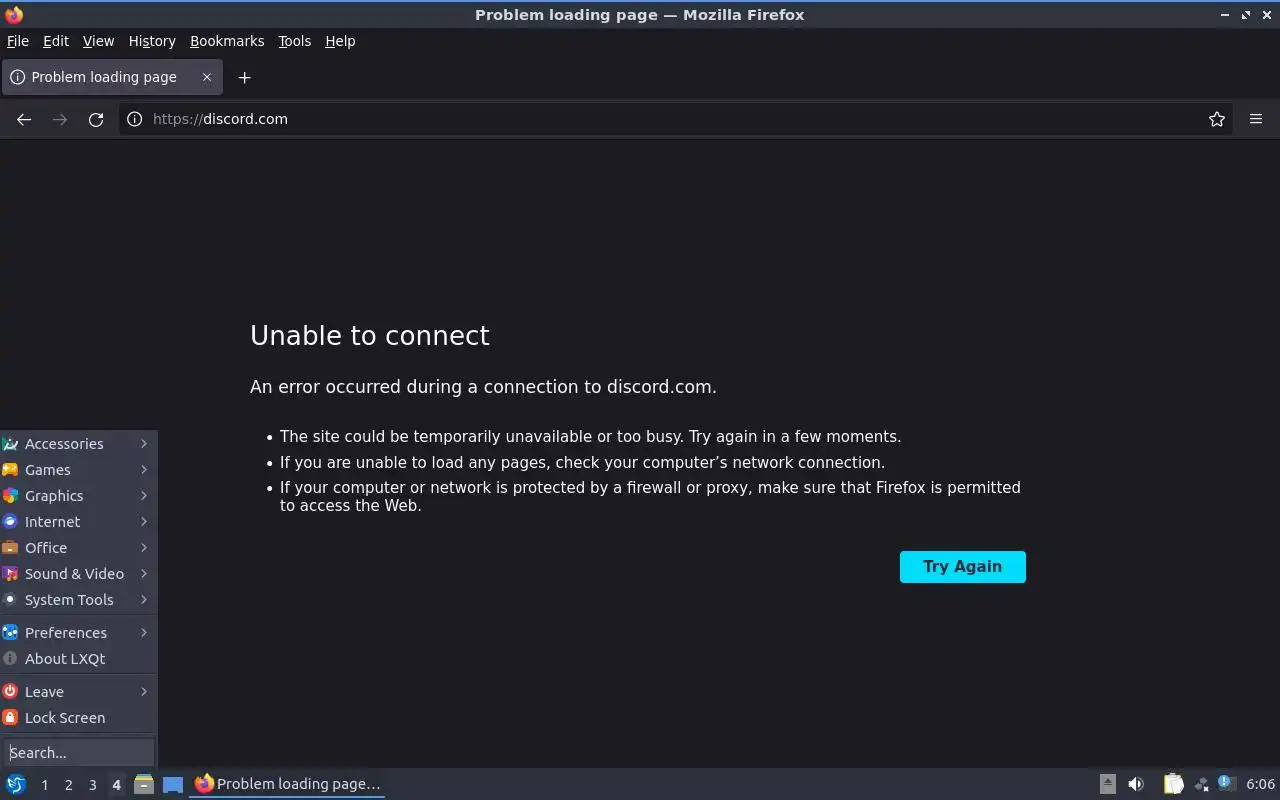Expand the Office submenu arrow
Image resolution: width=1280 pixels, height=800 pixels.
pyautogui.click(x=144, y=548)
